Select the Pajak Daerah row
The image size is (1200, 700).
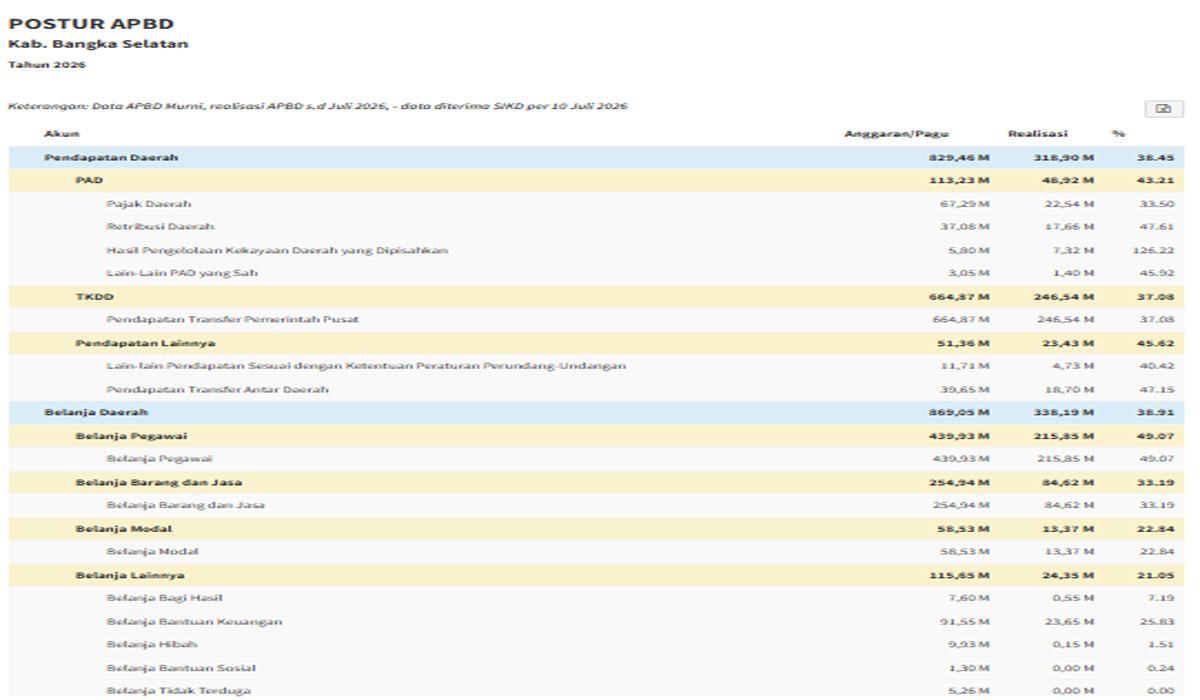point(596,204)
